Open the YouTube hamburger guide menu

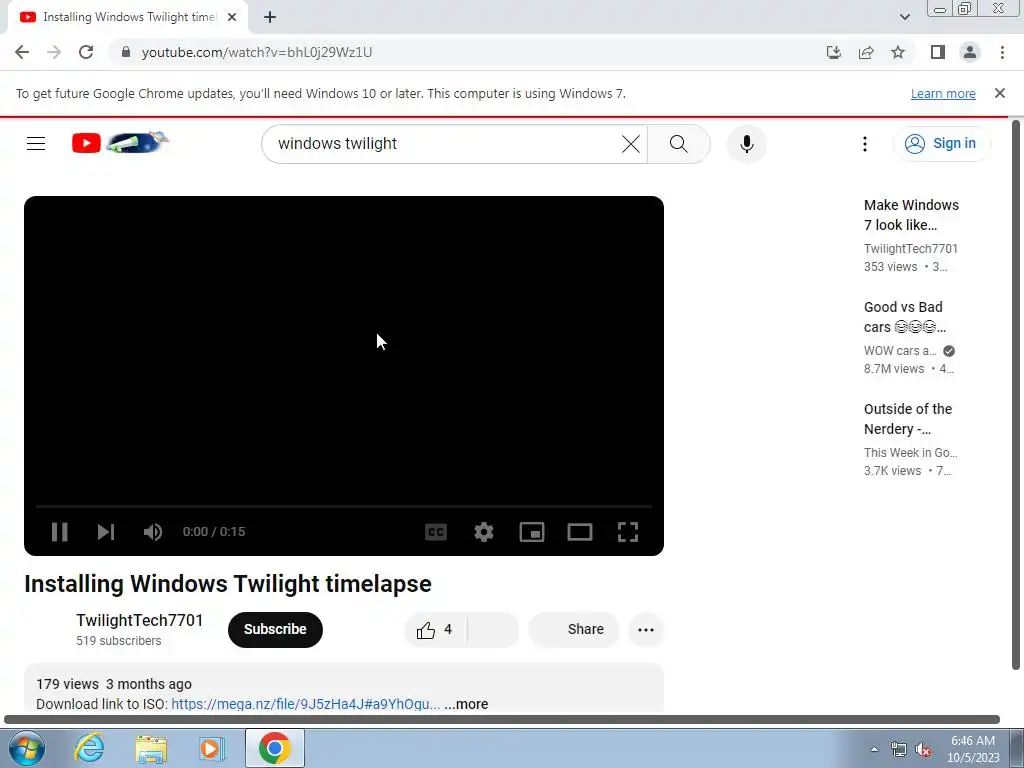click(36, 143)
